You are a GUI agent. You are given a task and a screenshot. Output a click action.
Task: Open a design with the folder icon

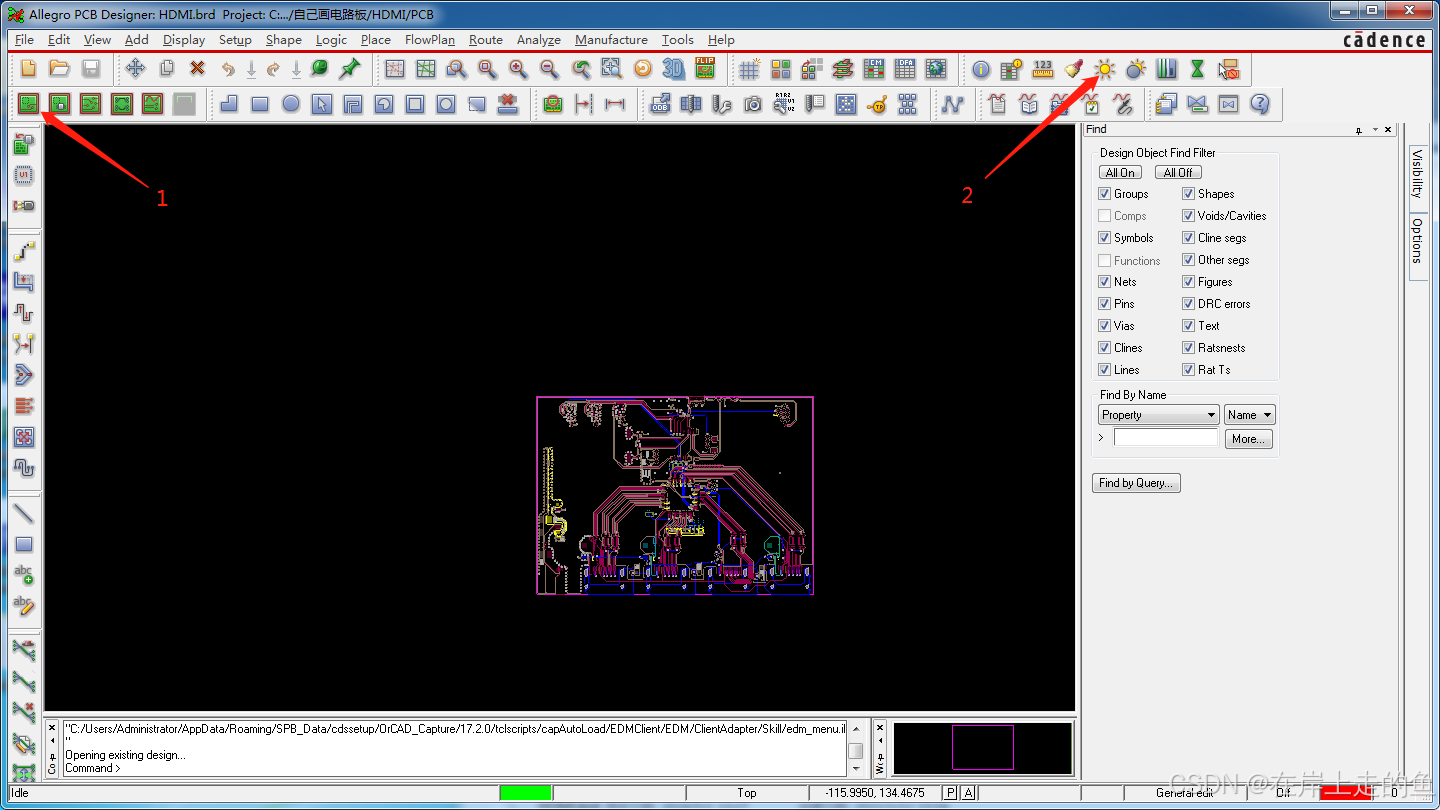pos(59,69)
